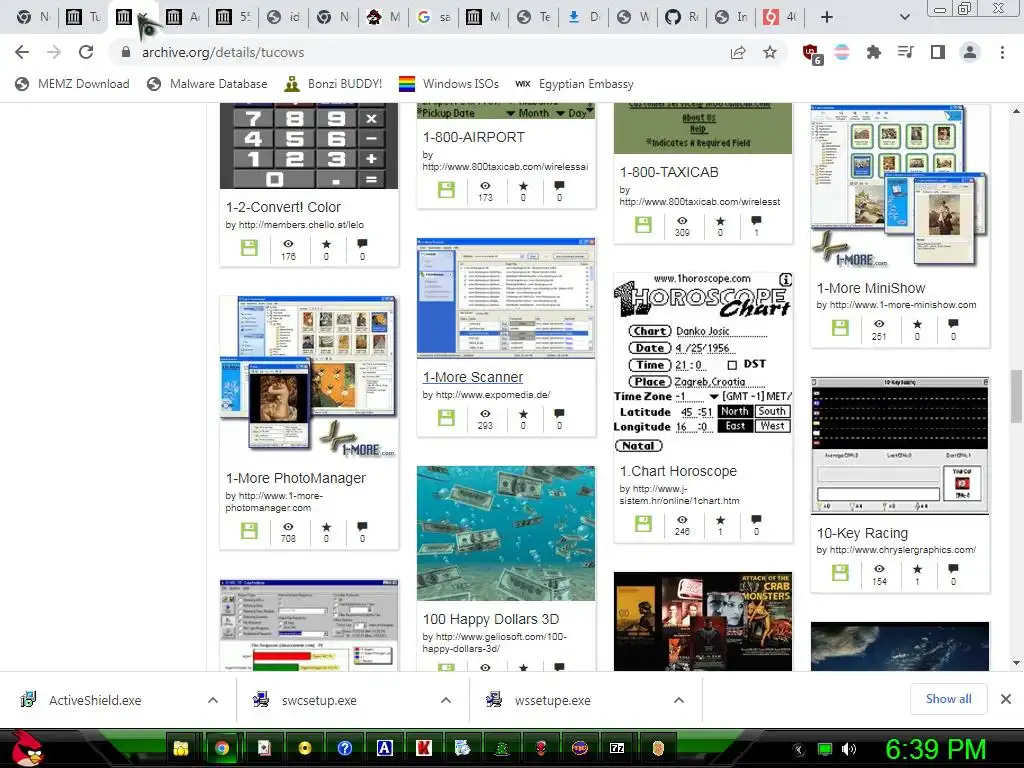Open the ActiveShield.exe downloaded file

[94, 700]
